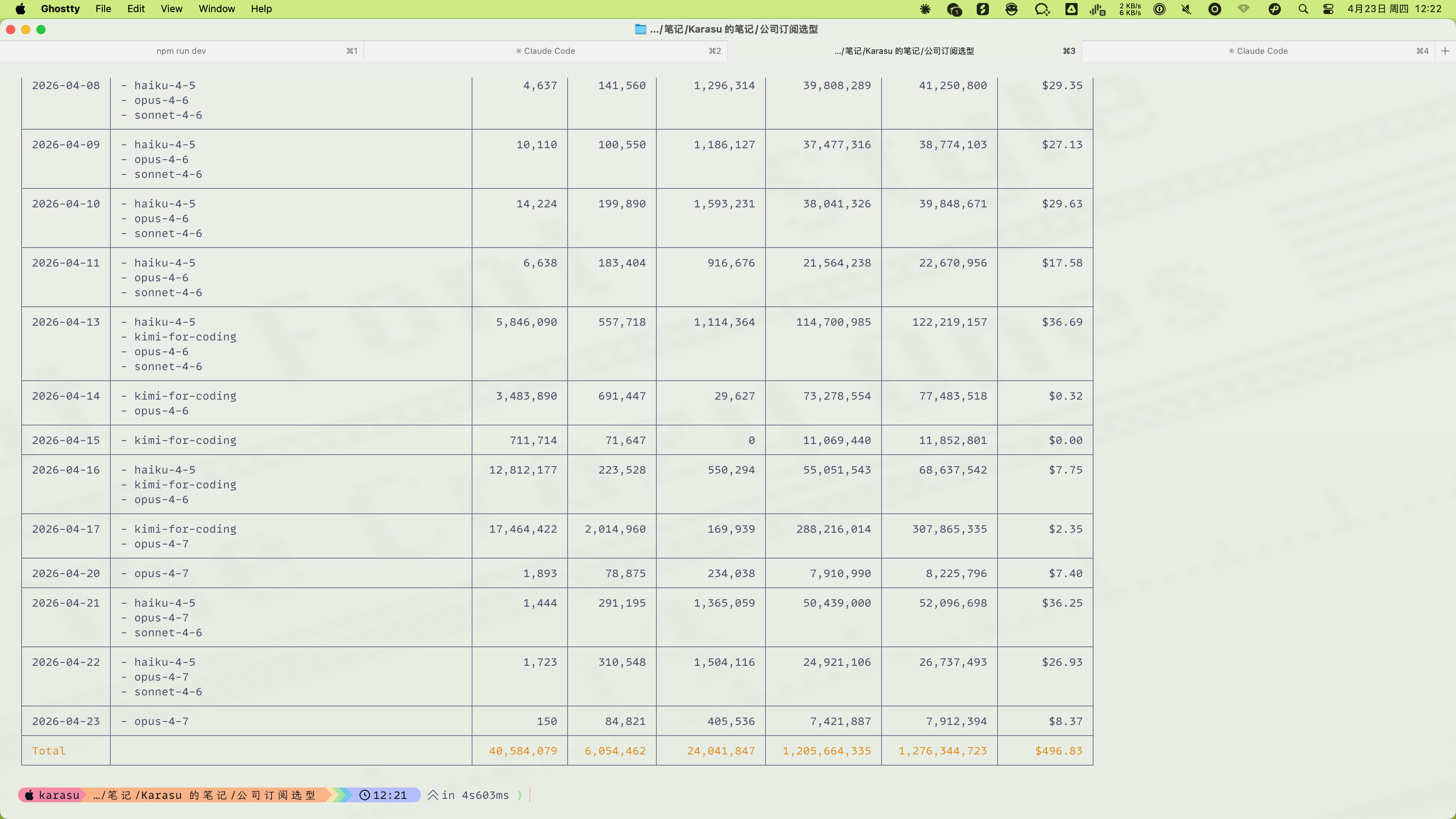The height and width of the screenshot is (819, 1456).
Task: Open the circle record menu bar icon
Action: coord(1214,9)
